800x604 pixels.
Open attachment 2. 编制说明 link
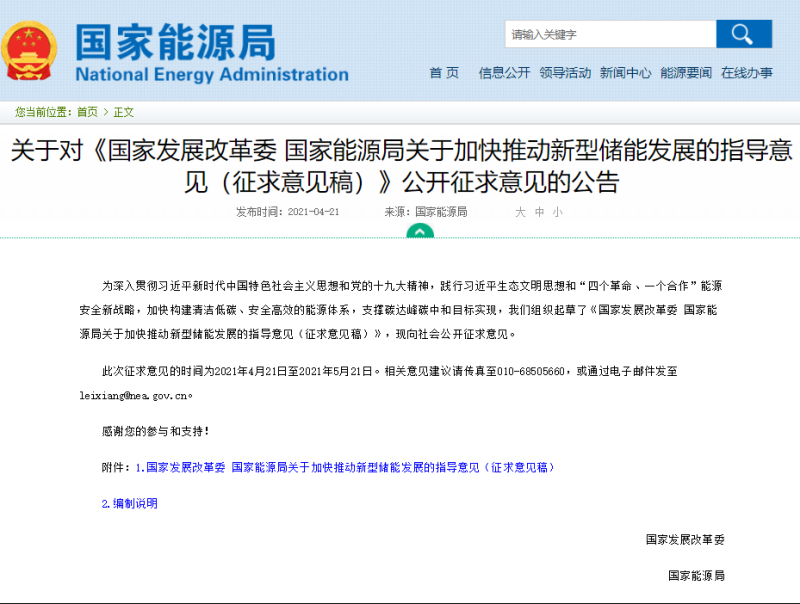[130, 504]
